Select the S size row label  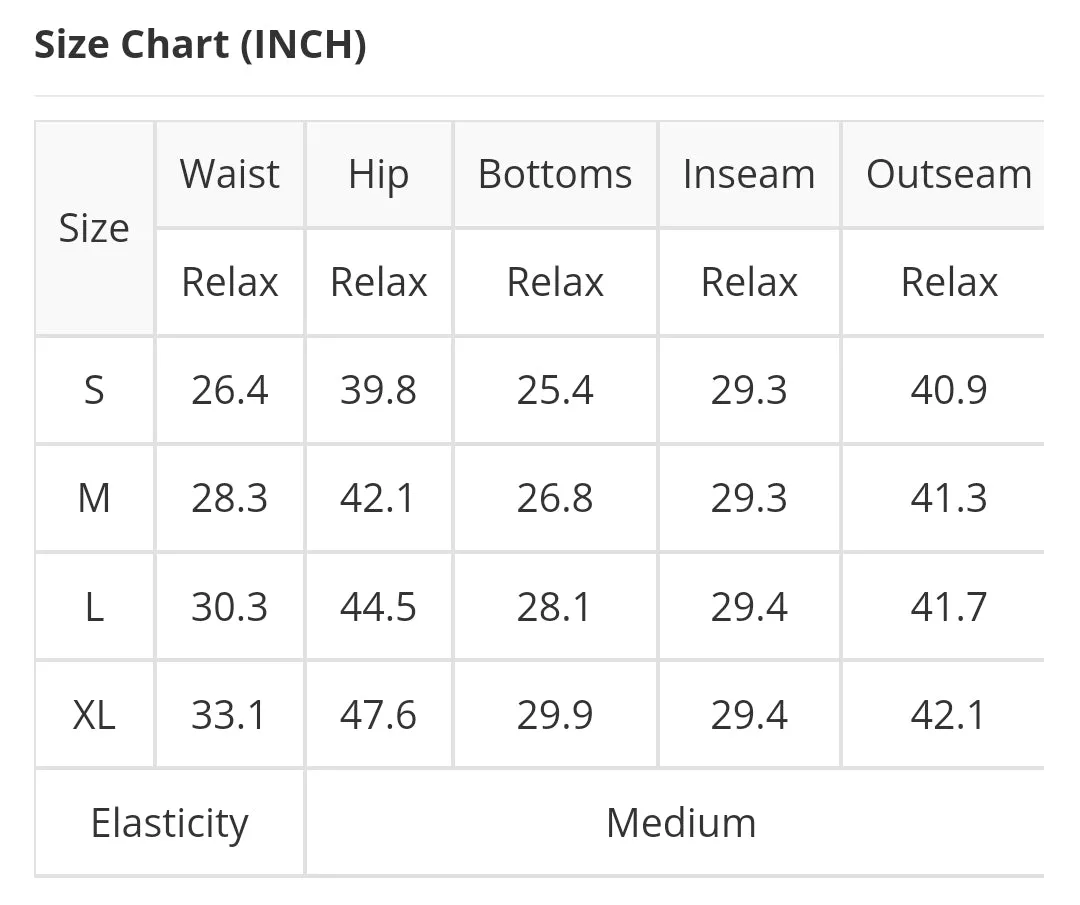coord(94,390)
